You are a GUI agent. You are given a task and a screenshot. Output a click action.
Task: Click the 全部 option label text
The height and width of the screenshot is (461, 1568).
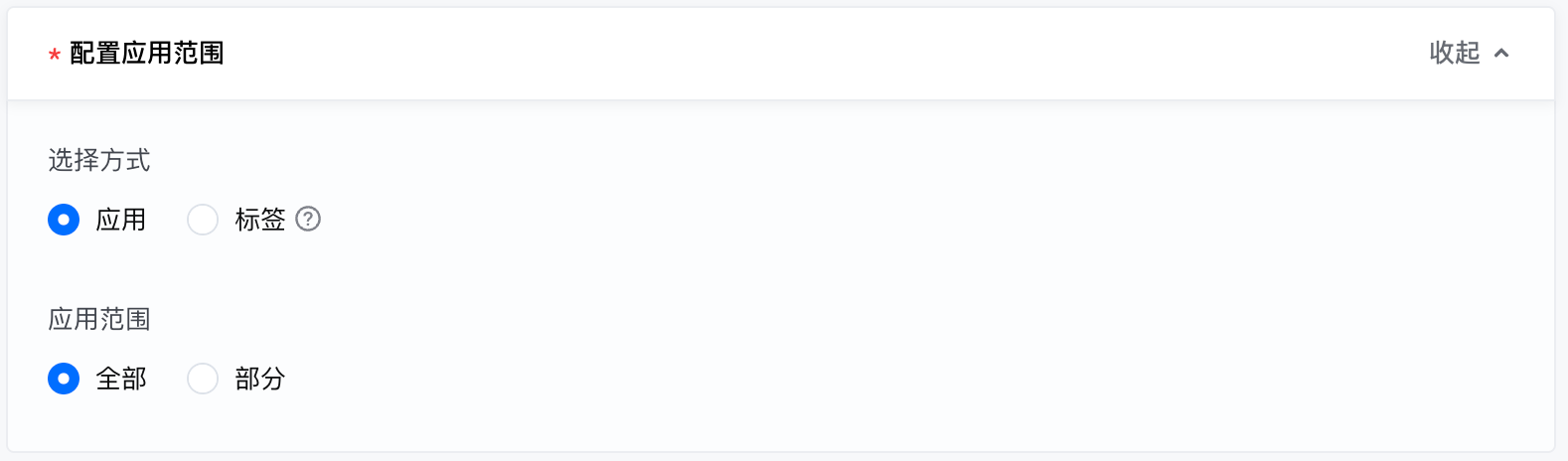(x=121, y=379)
